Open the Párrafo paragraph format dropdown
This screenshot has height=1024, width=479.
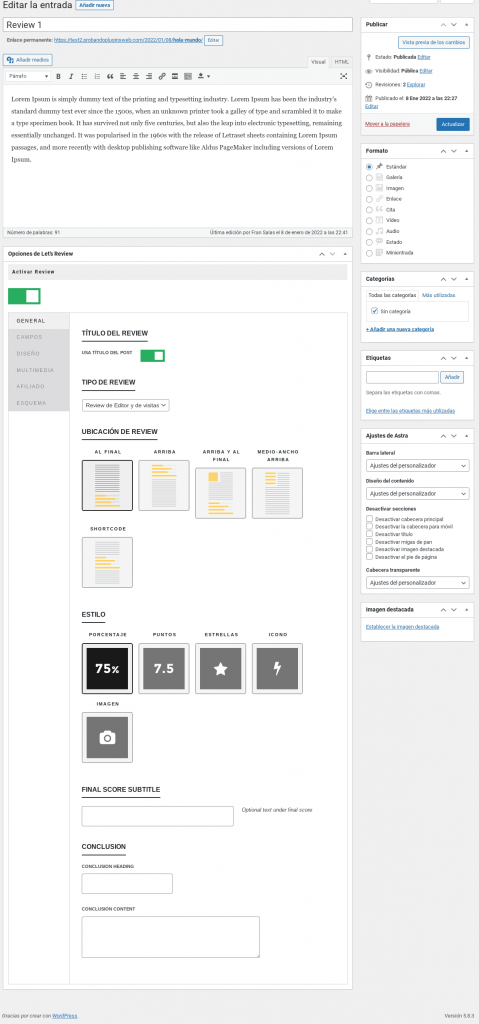28,76
